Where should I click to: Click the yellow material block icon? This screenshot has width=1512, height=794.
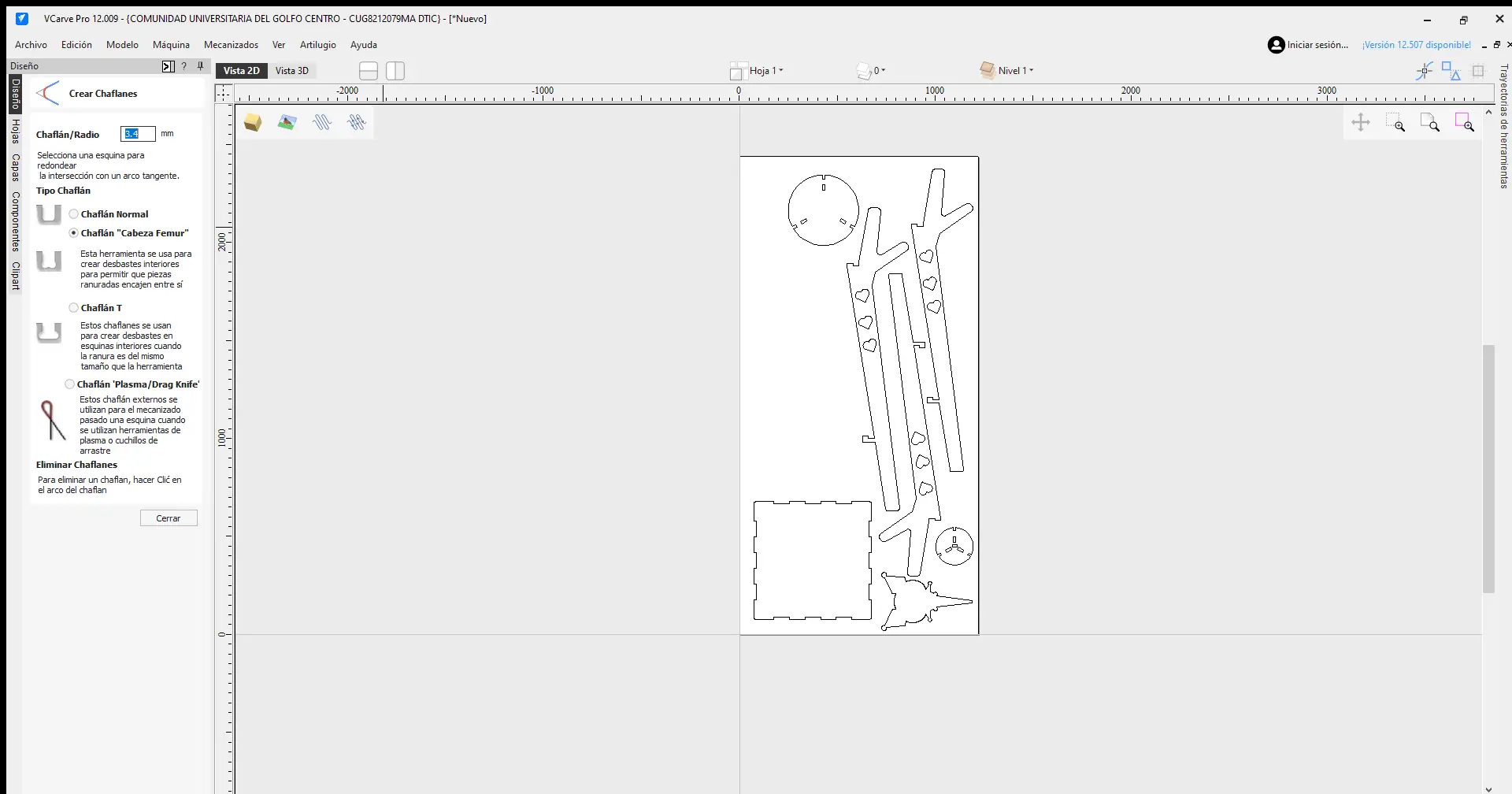point(253,122)
